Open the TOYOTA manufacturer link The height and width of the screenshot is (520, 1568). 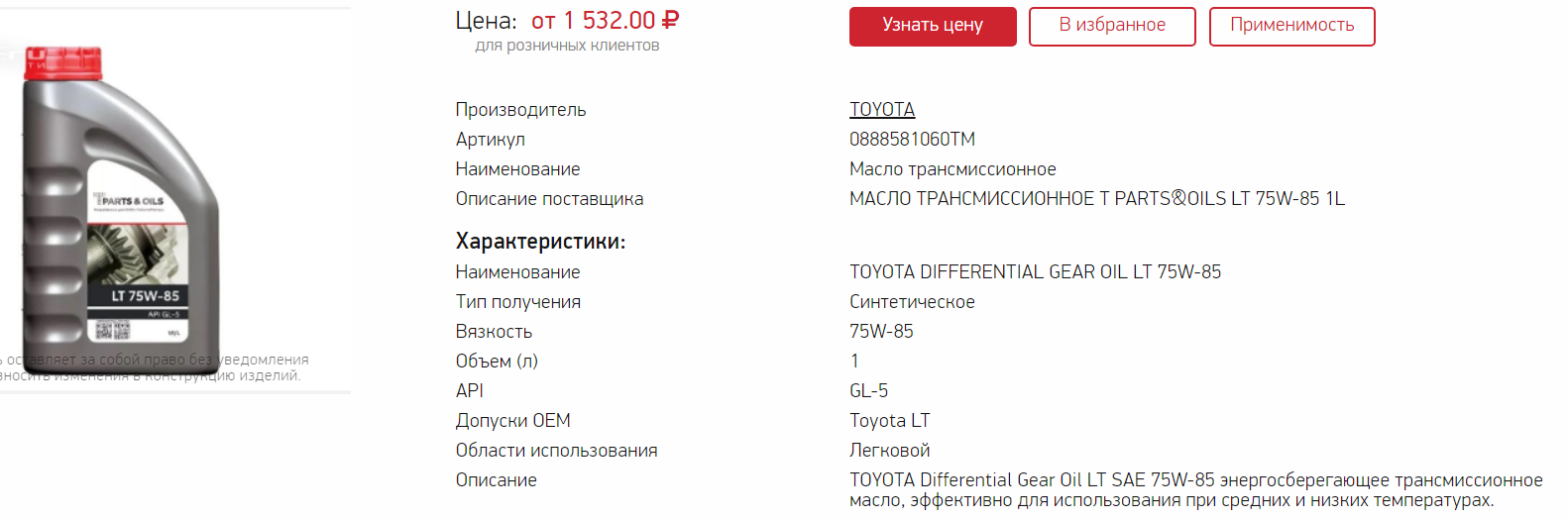tap(882, 109)
